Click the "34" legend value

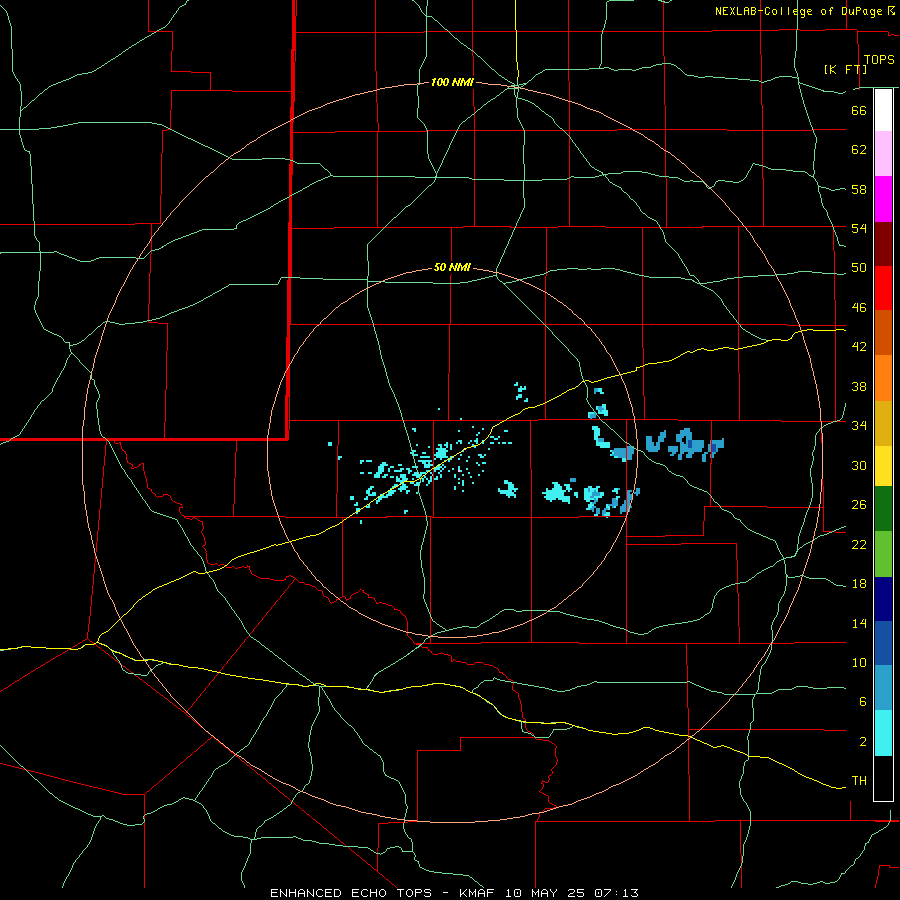(x=859, y=426)
